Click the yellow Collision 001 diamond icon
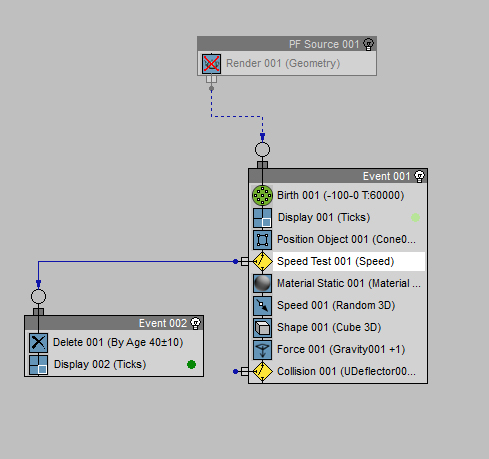The image size is (489, 459). [x=262, y=371]
